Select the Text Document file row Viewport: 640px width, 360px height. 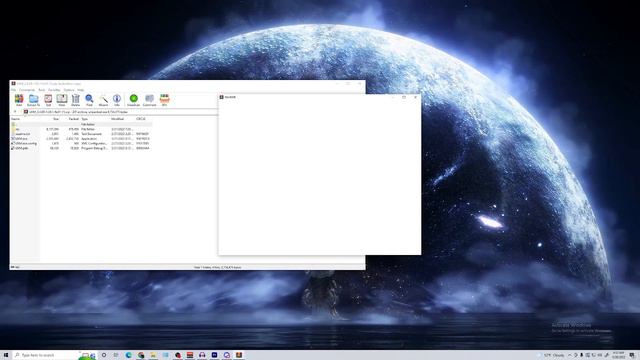pyautogui.click(x=81, y=134)
